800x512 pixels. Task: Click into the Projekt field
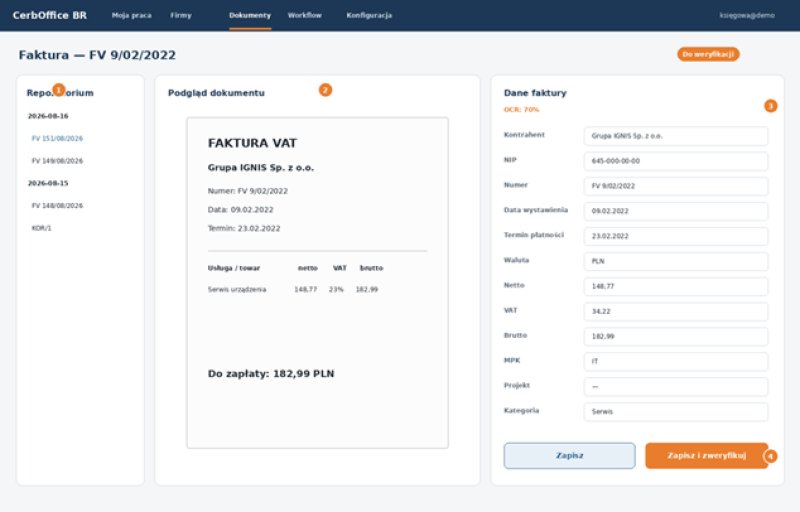[x=676, y=386]
